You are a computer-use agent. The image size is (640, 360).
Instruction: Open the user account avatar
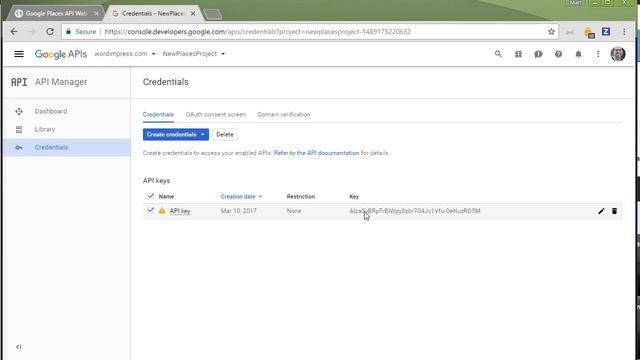click(618, 54)
